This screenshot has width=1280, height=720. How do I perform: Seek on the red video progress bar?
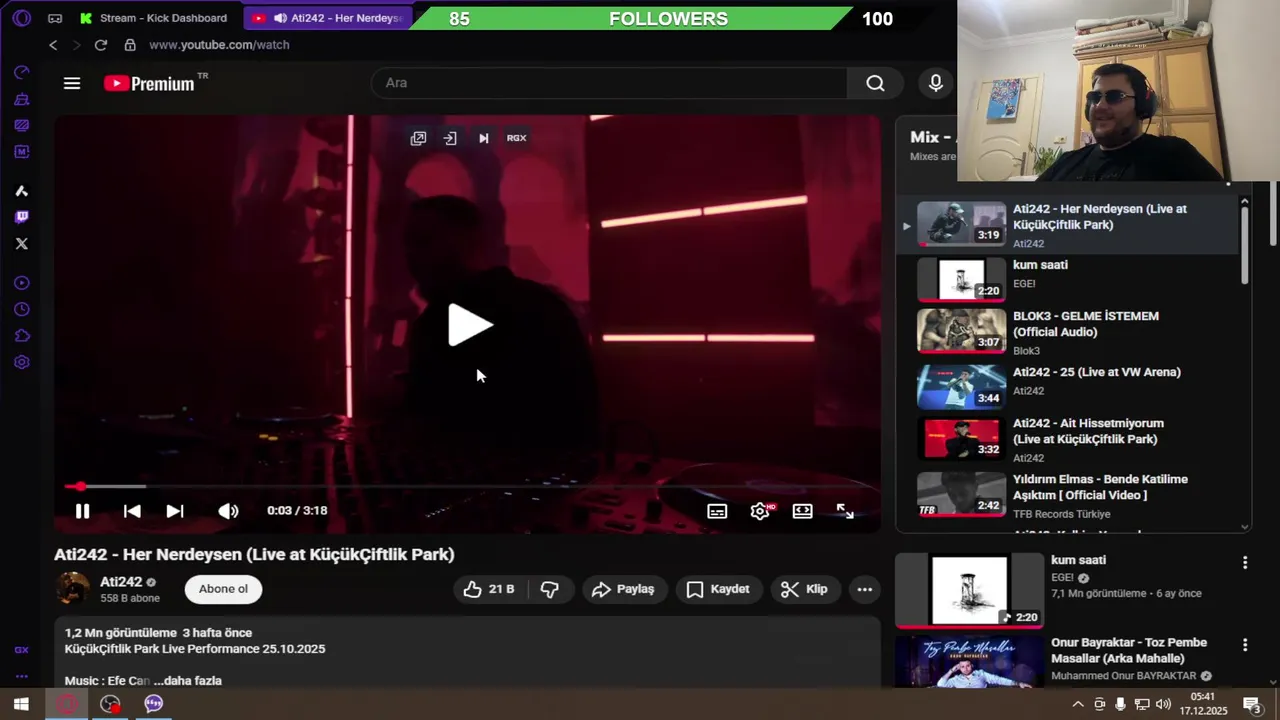[468, 487]
